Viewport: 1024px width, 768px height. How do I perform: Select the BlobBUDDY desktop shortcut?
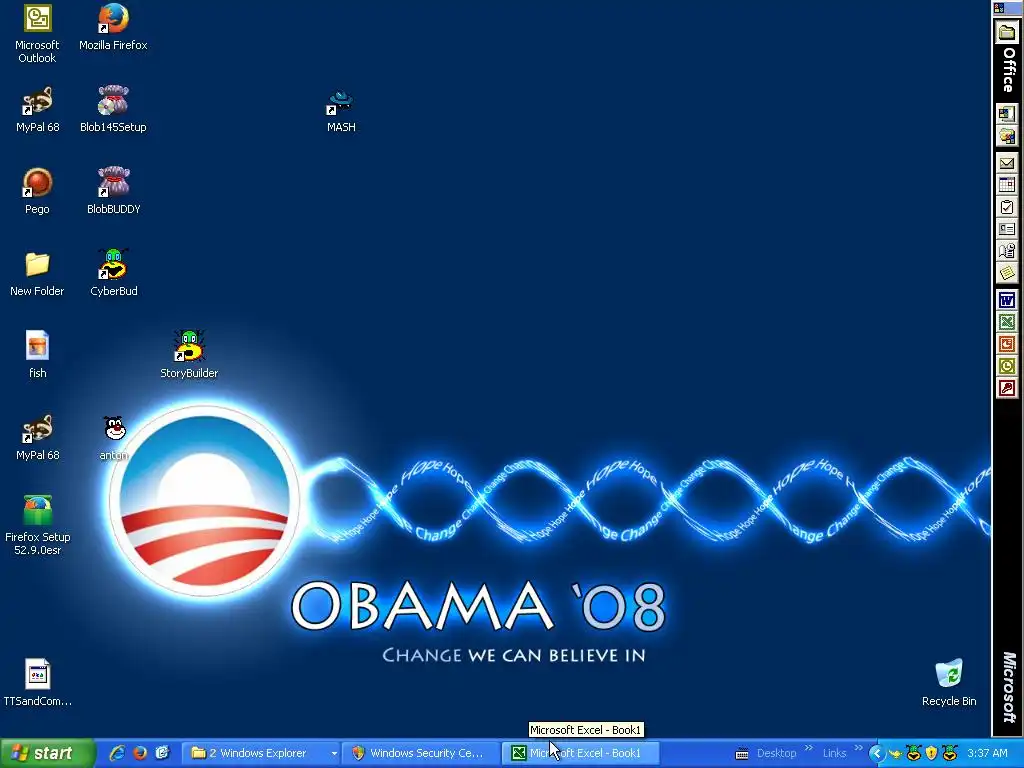coord(114,191)
